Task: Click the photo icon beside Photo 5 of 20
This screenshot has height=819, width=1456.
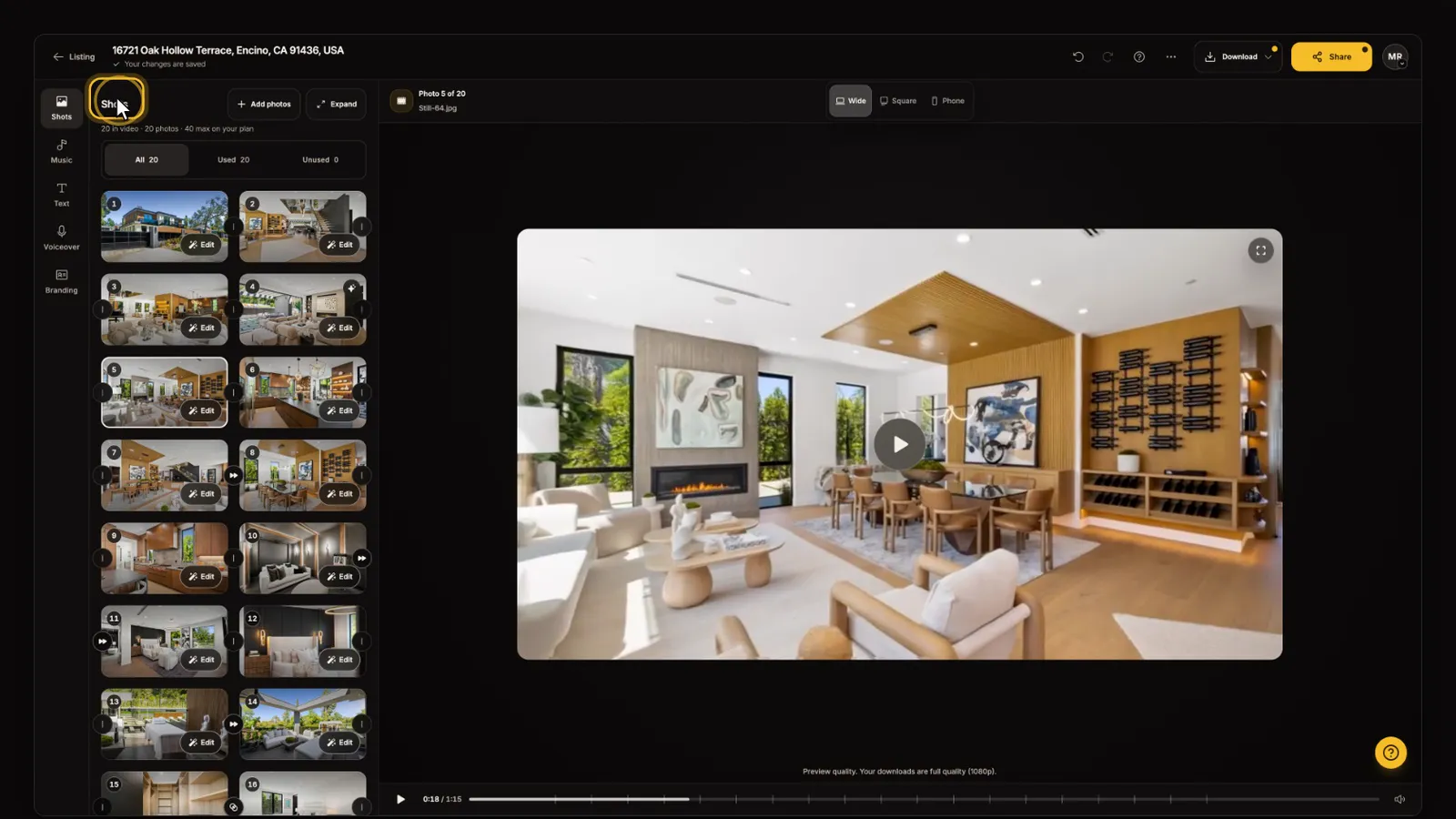Action: pyautogui.click(x=401, y=101)
